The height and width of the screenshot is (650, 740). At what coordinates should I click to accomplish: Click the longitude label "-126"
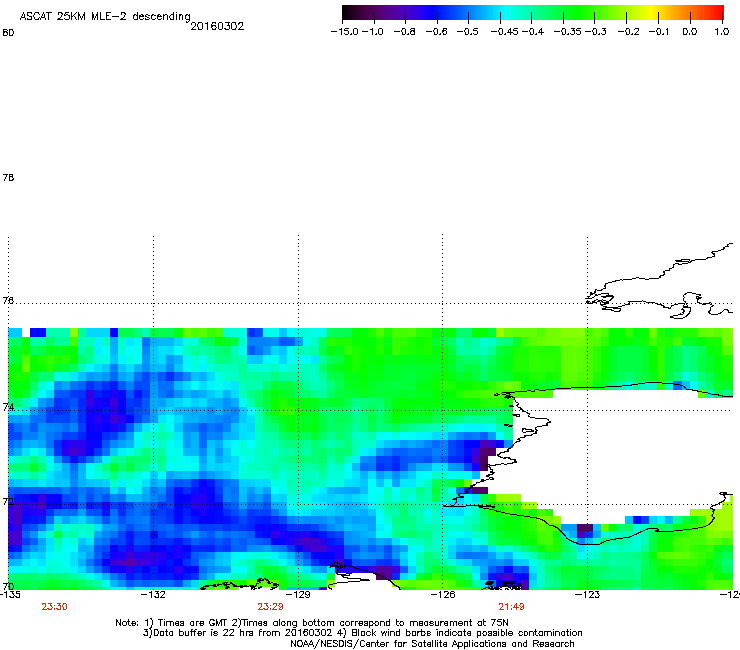443,595
